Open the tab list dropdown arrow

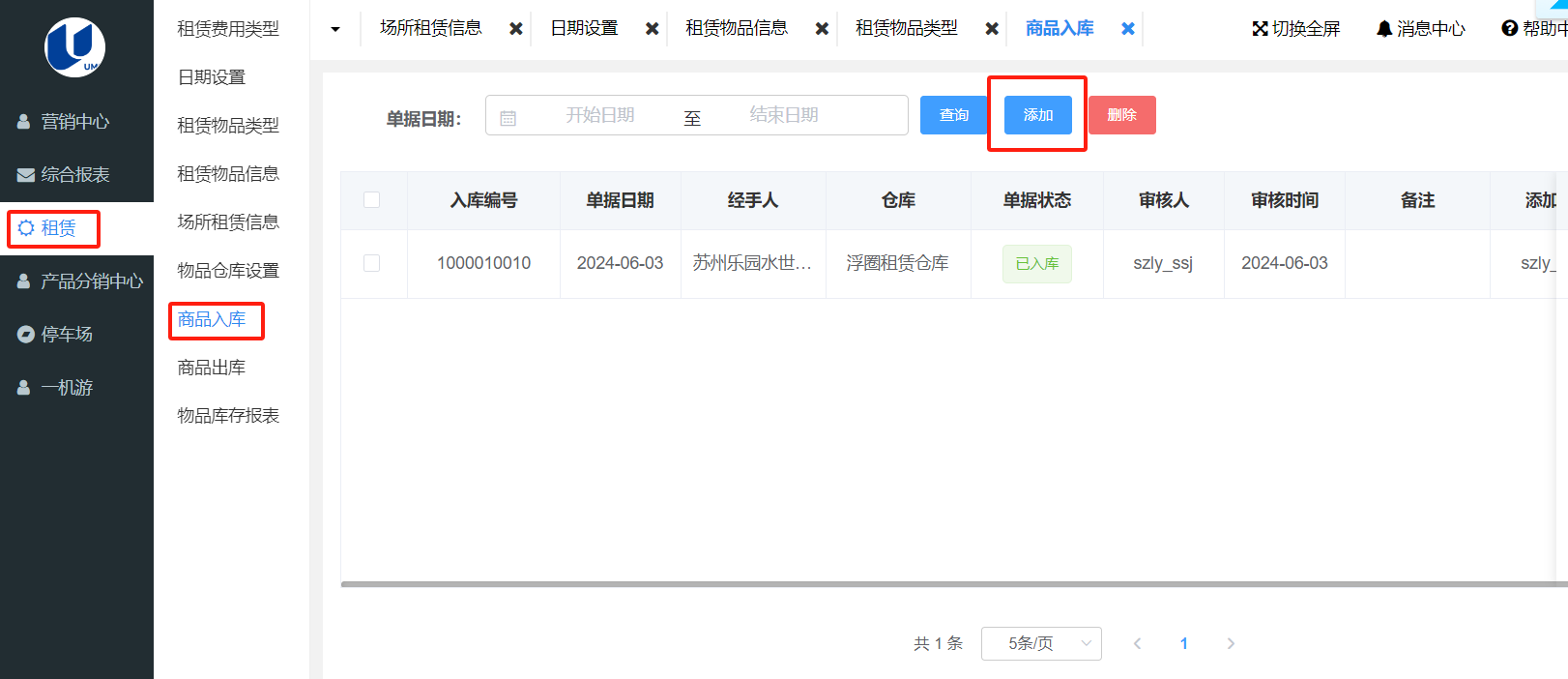point(335,29)
